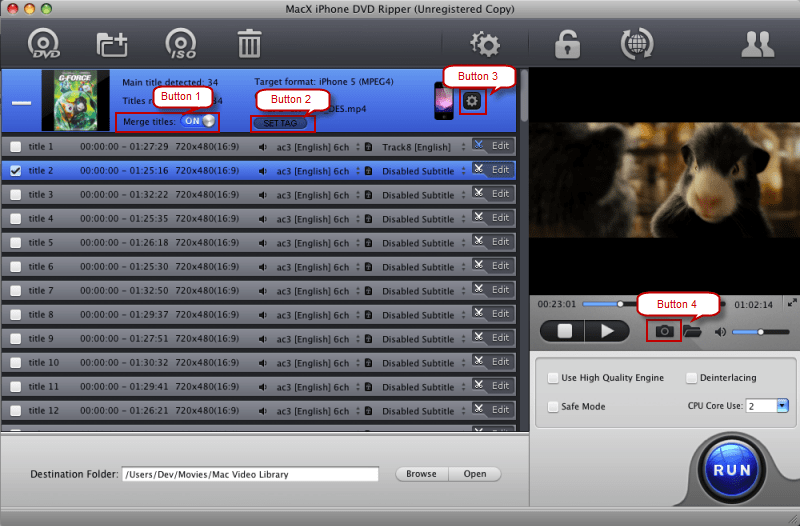Click scissors icon for title 1

(478, 145)
